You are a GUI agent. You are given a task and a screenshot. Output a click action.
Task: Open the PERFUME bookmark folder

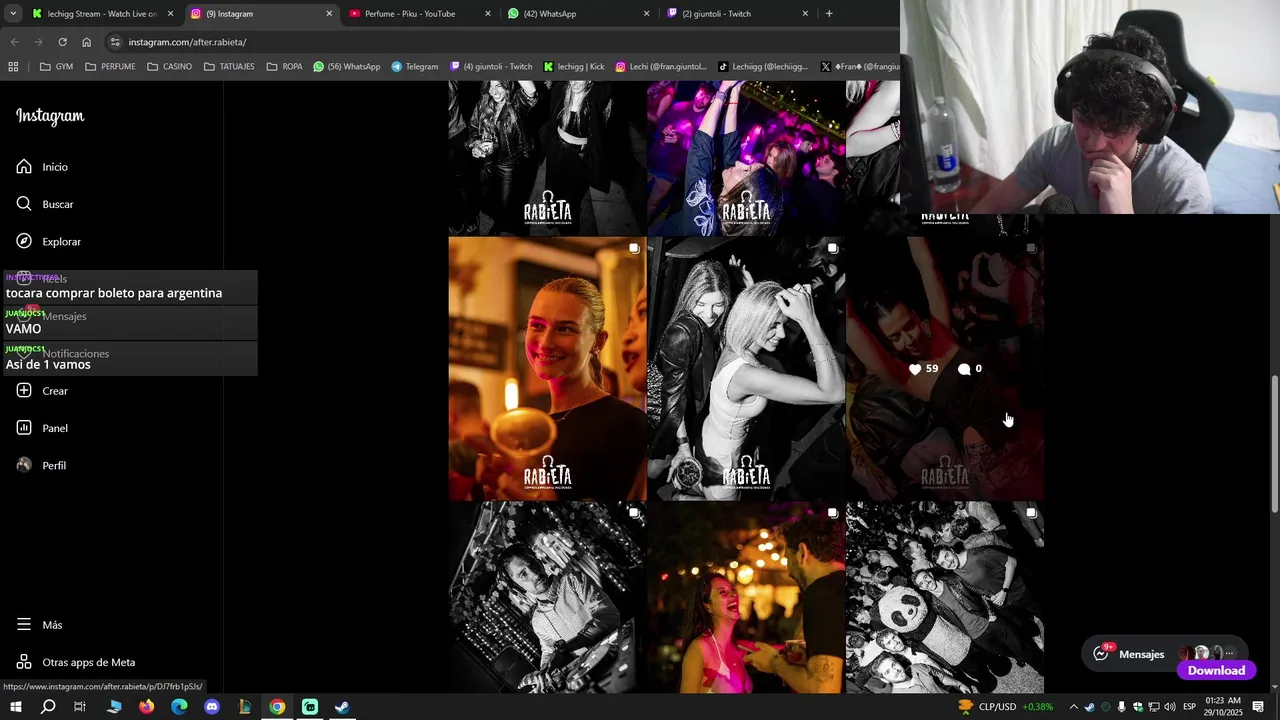tap(110, 67)
